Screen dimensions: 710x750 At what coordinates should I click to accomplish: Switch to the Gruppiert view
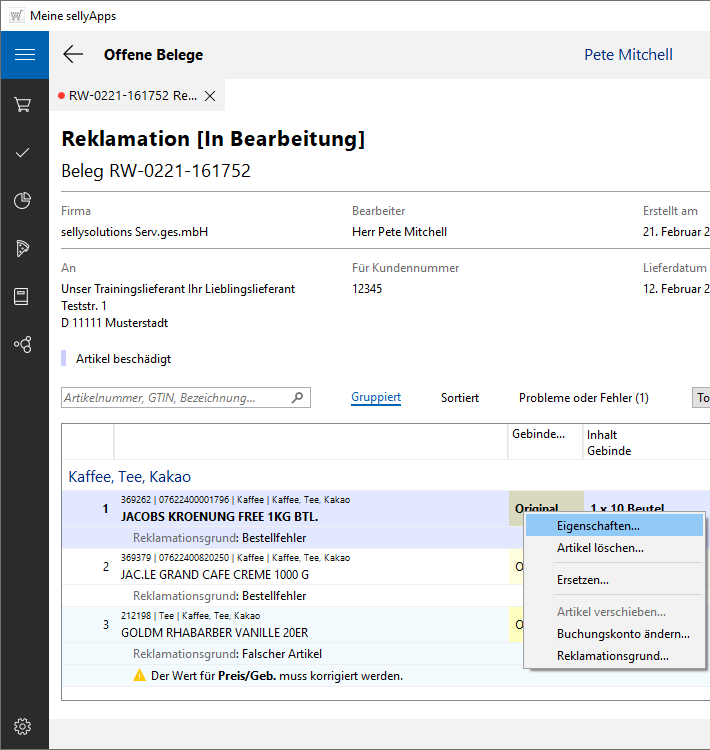[376, 398]
